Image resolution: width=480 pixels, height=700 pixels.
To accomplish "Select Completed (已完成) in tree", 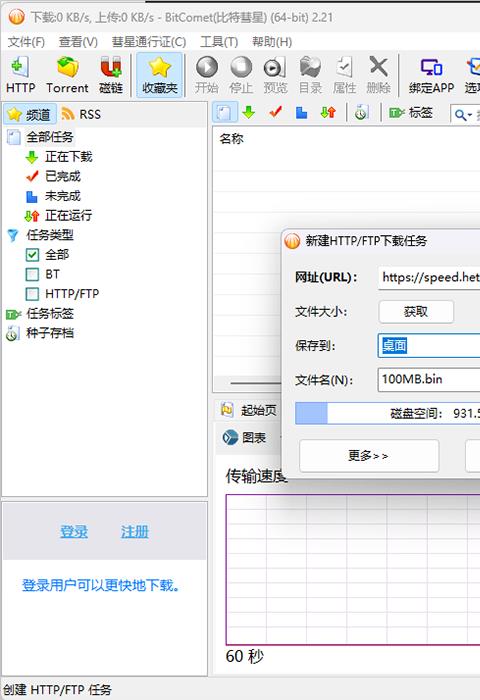I will click(63, 176).
